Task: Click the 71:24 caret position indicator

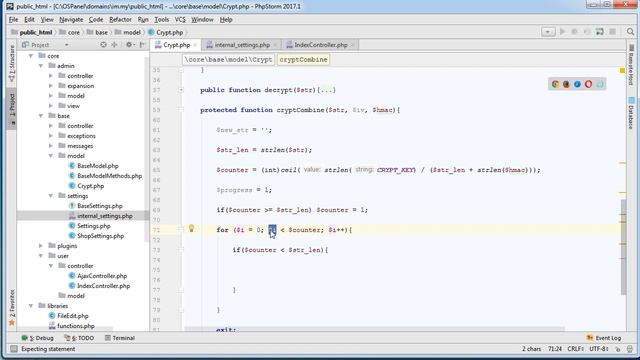Action: [555, 349]
